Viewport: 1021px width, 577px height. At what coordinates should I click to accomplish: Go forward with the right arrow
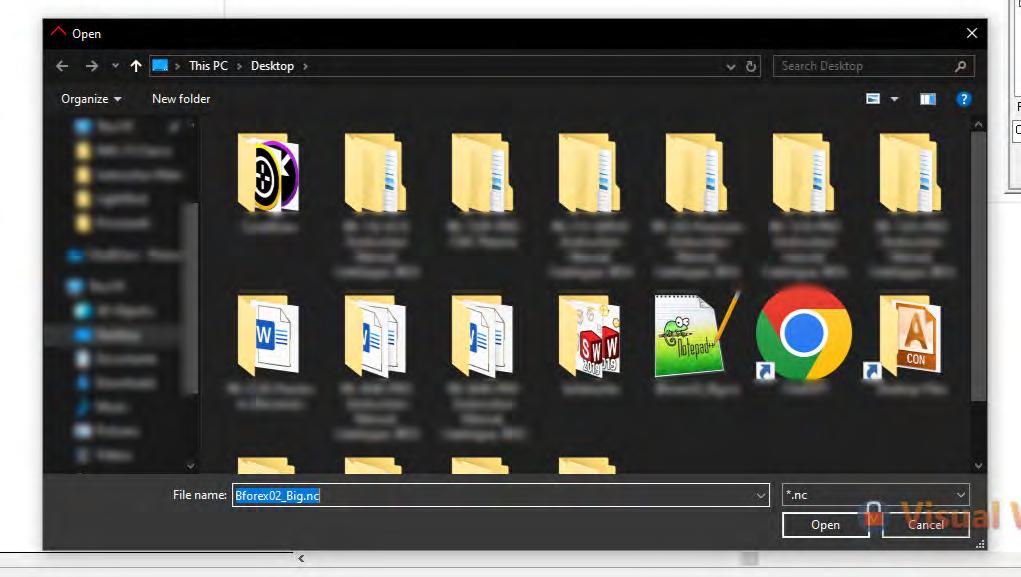coord(92,66)
